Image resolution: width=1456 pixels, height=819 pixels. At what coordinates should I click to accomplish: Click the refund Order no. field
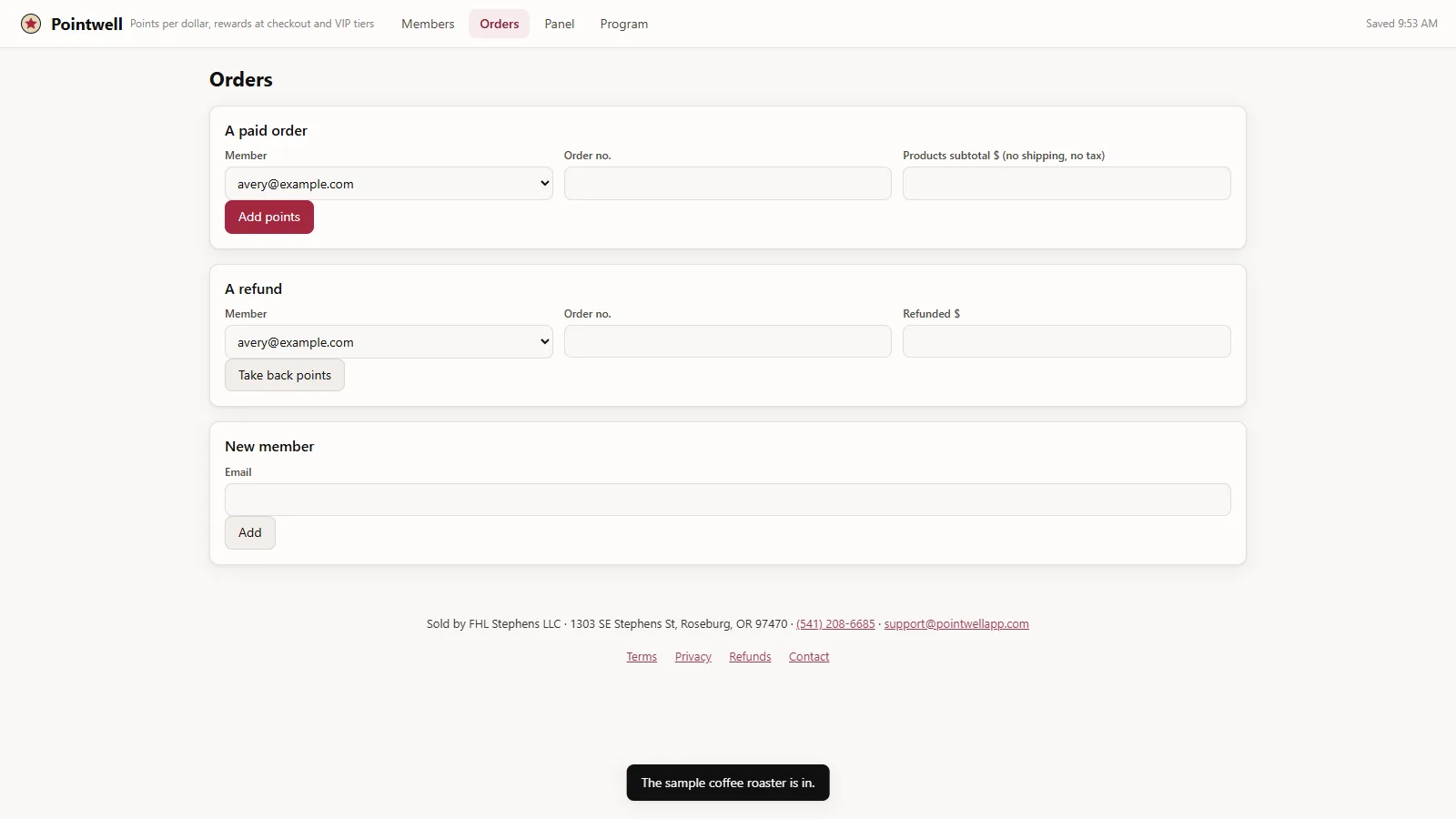(728, 341)
